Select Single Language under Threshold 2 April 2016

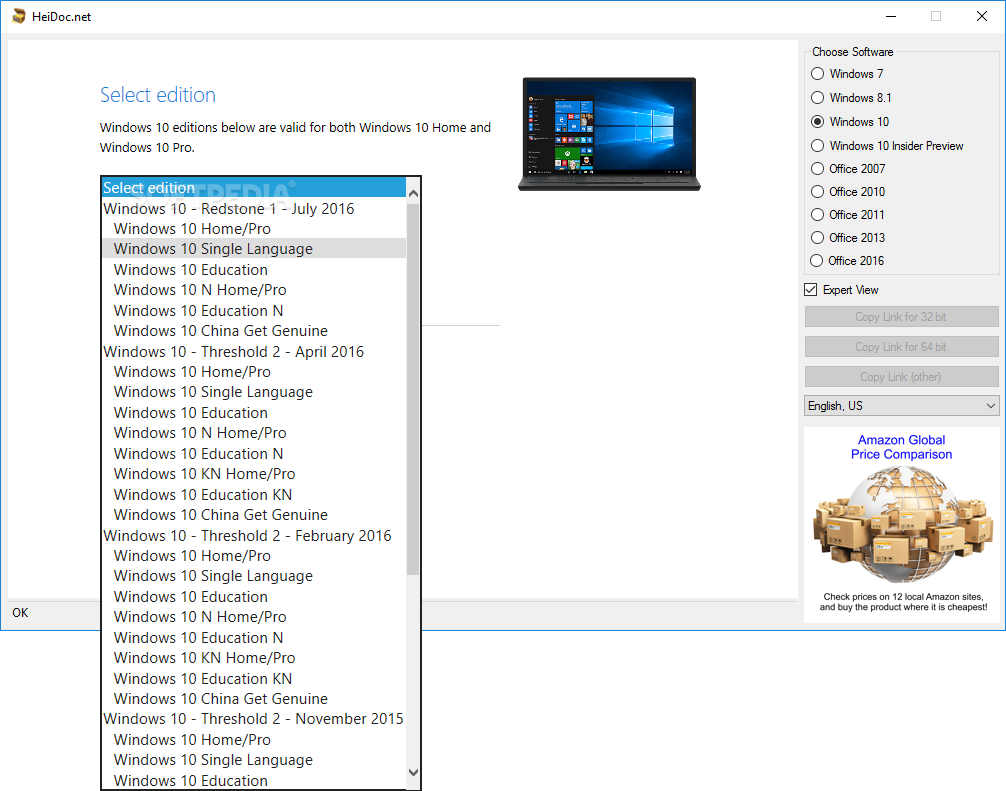[254, 391]
